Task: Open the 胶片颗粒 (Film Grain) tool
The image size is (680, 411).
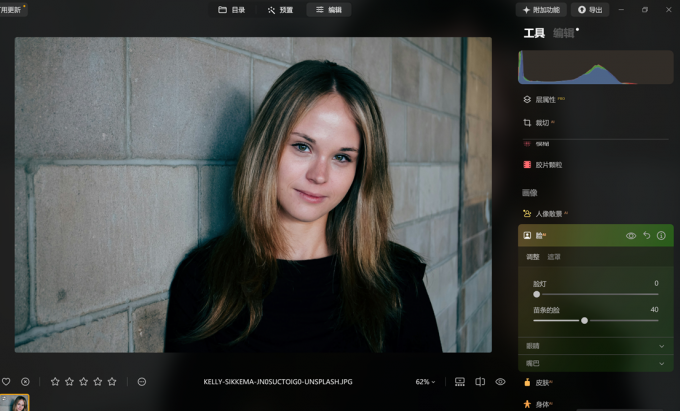Action: (548, 165)
